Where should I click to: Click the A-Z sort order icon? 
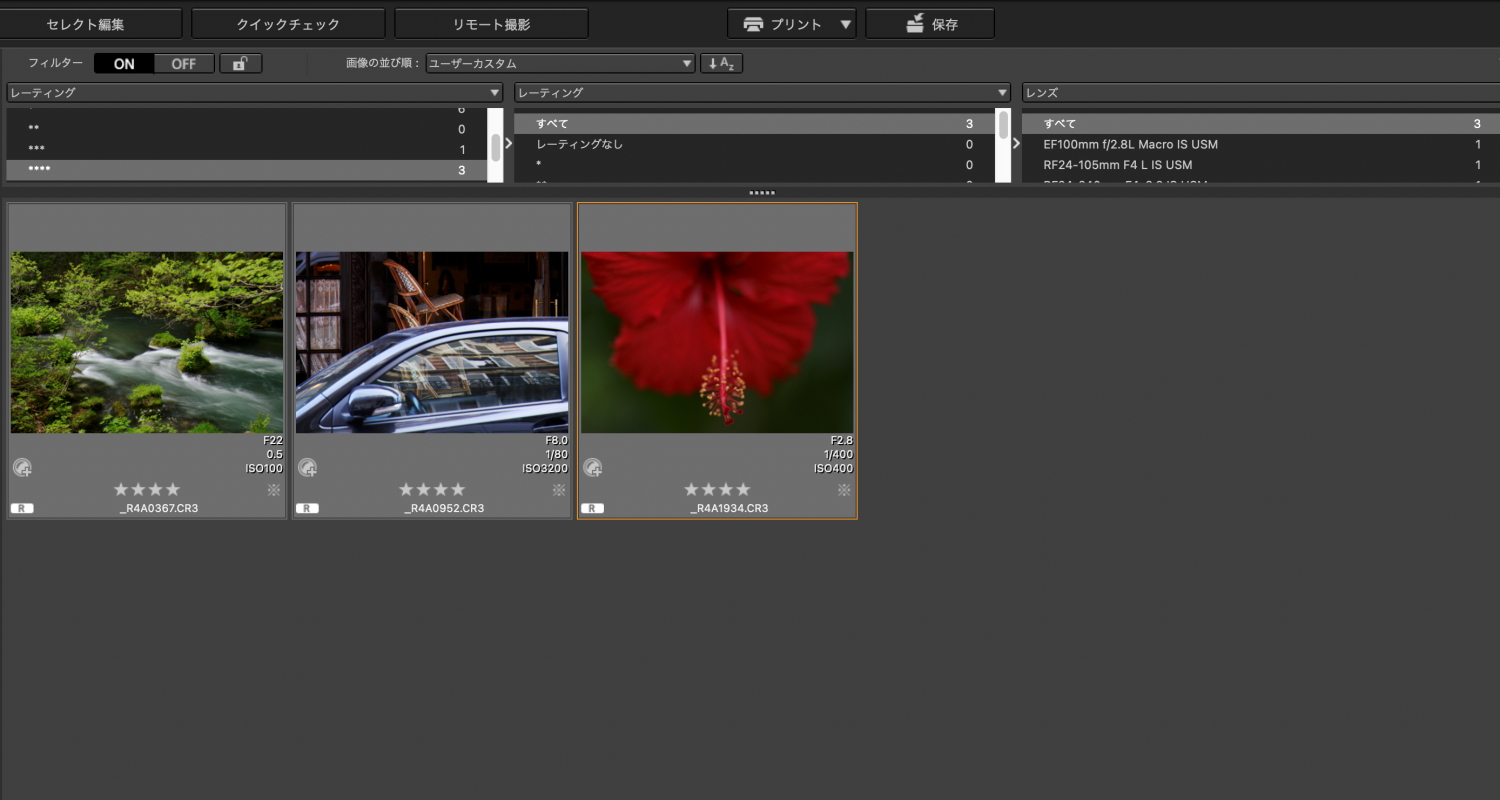click(721, 64)
